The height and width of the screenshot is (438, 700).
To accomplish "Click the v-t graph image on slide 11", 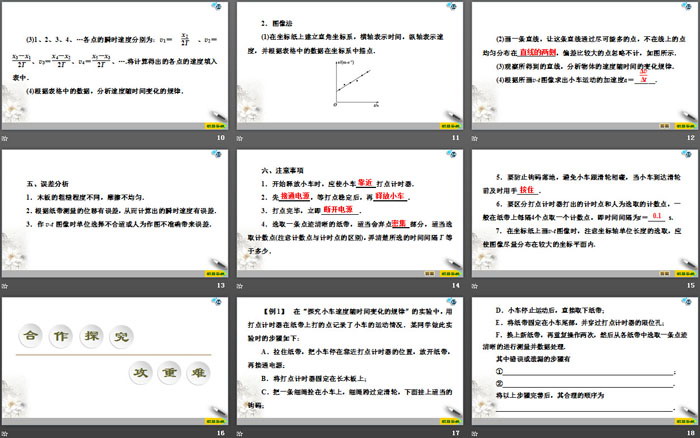I will (x=355, y=83).
